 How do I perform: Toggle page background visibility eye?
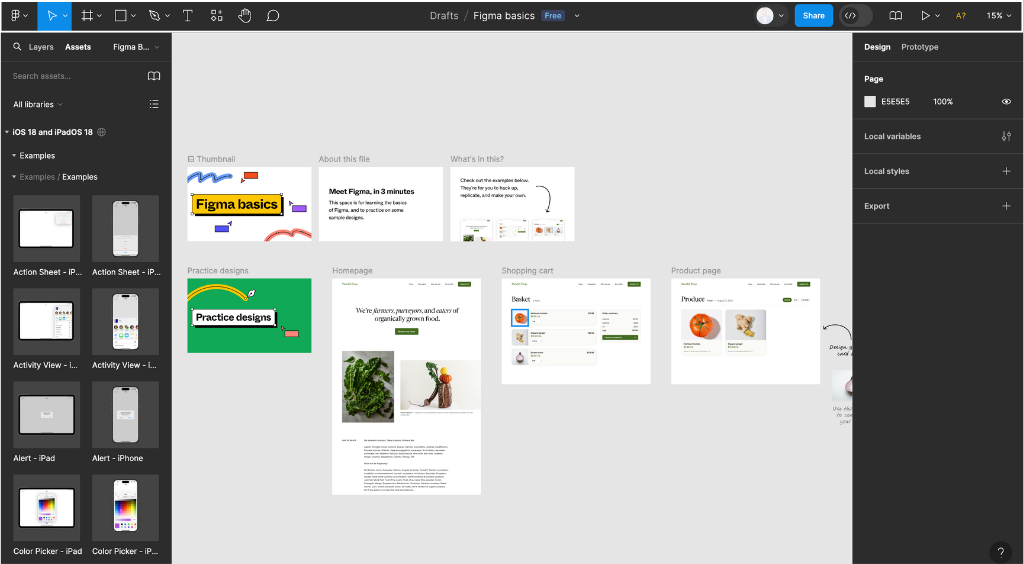point(1006,102)
